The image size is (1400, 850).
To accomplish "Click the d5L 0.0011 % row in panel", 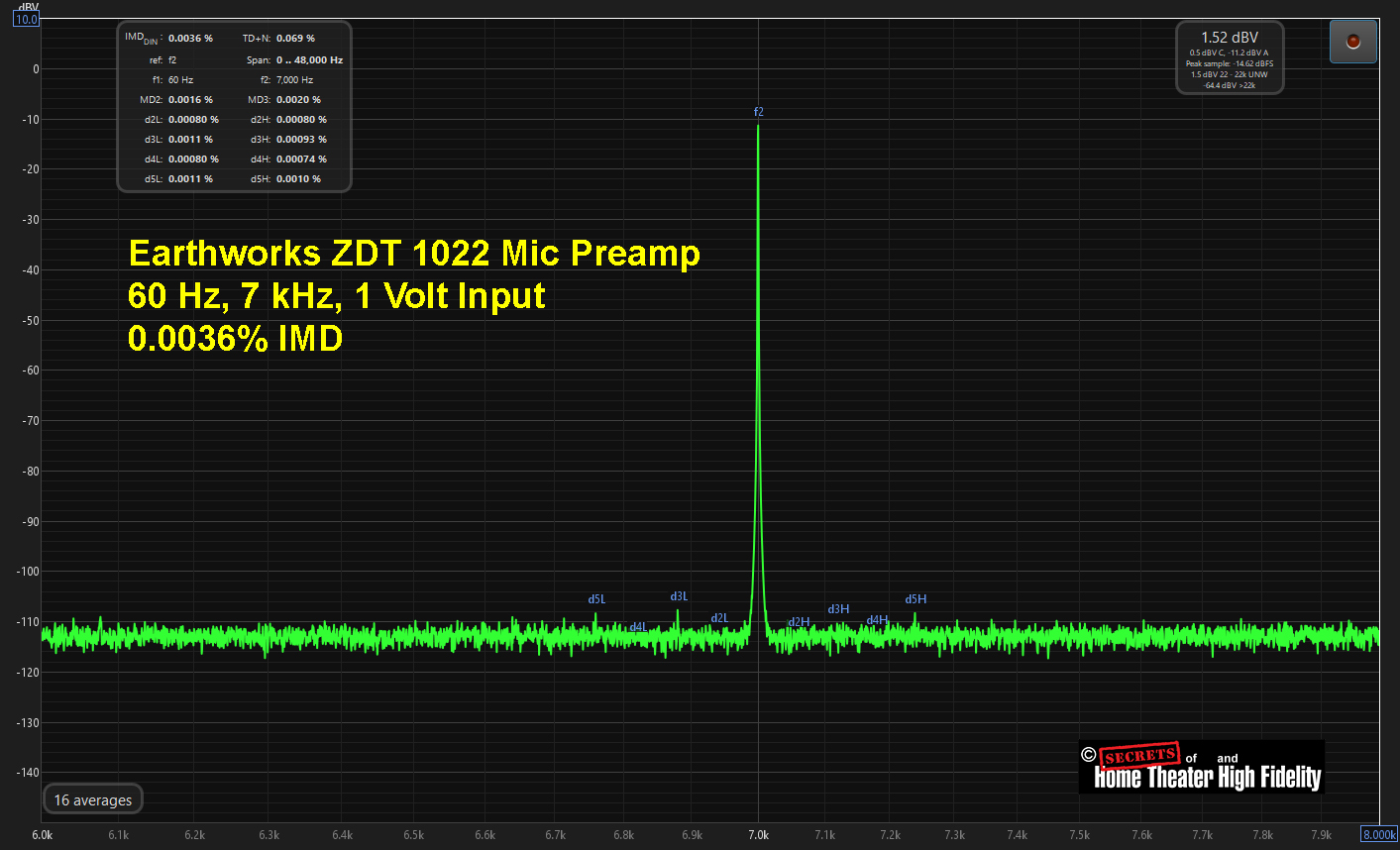I will pos(178,178).
